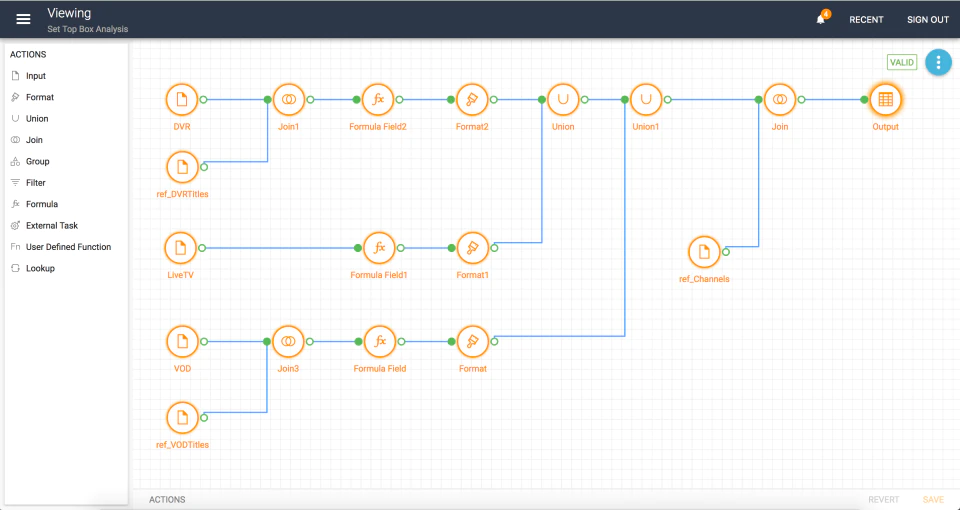Click SIGN OUT
The image size is (960, 510).
coord(928,20)
